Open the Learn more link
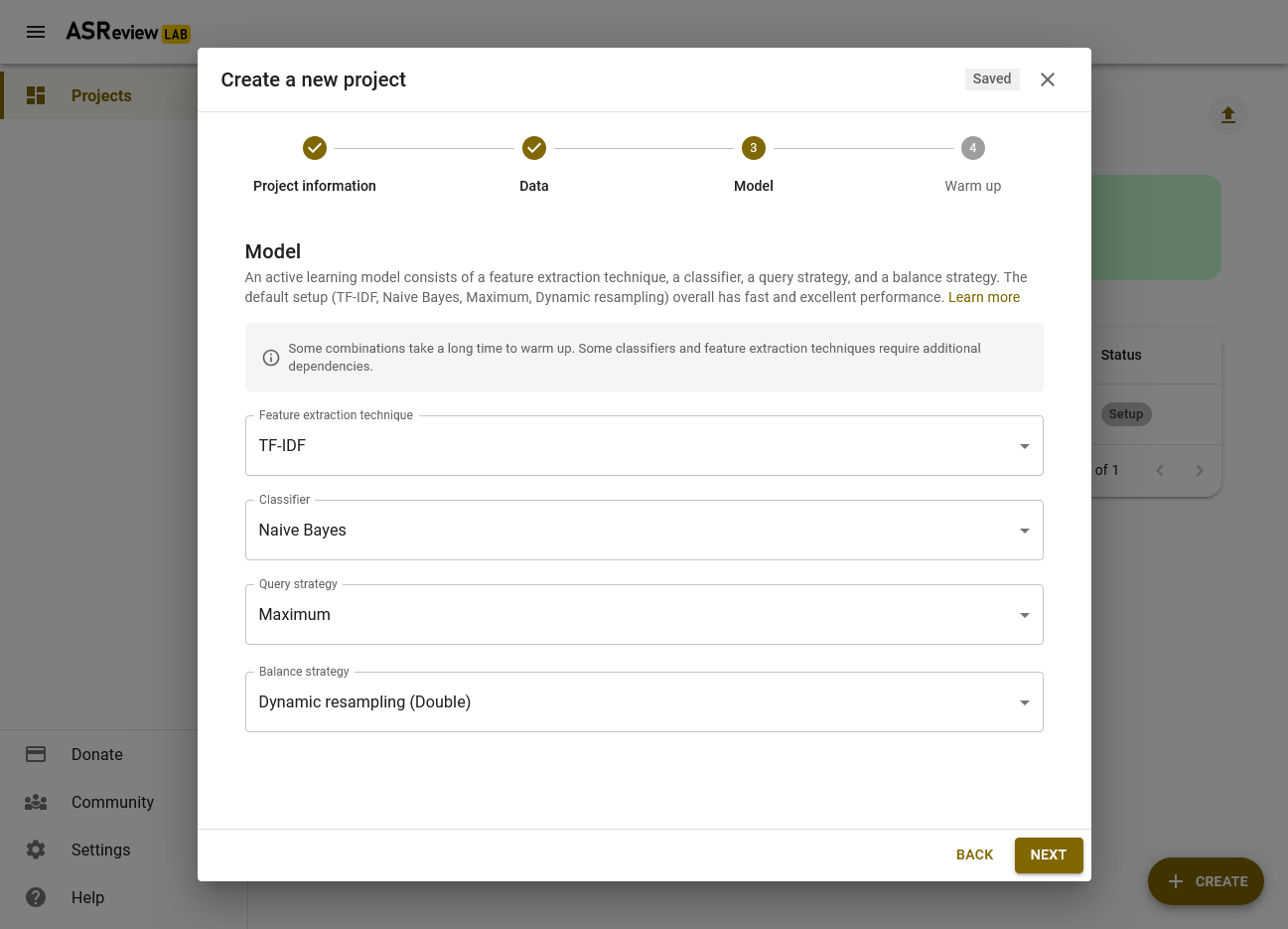The width and height of the screenshot is (1288, 929). (984, 297)
